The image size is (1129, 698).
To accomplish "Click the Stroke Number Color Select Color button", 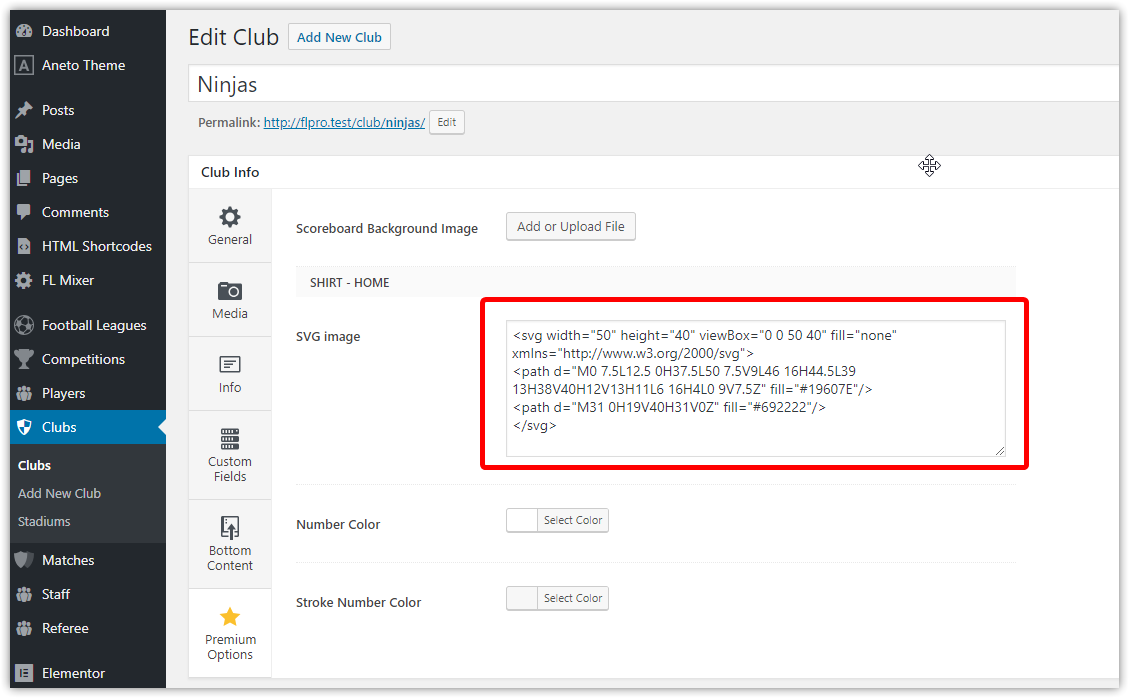I will click(573, 598).
